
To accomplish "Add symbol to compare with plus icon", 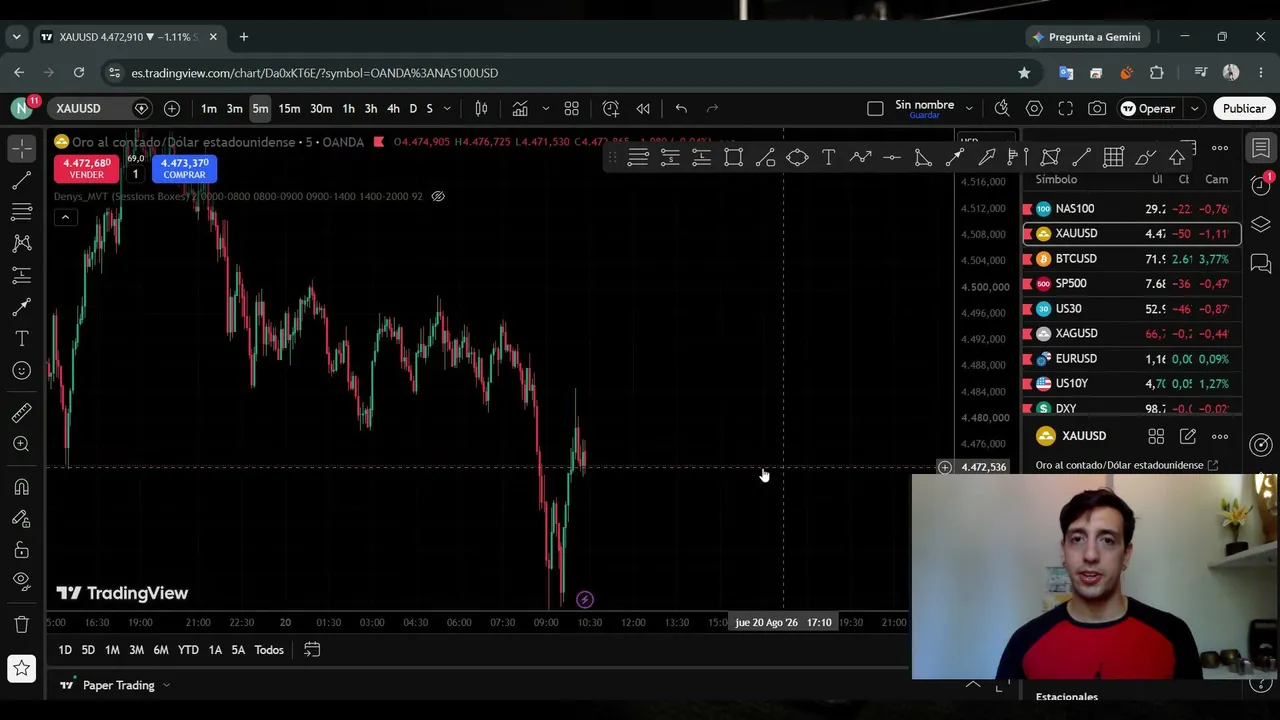I will [x=172, y=108].
